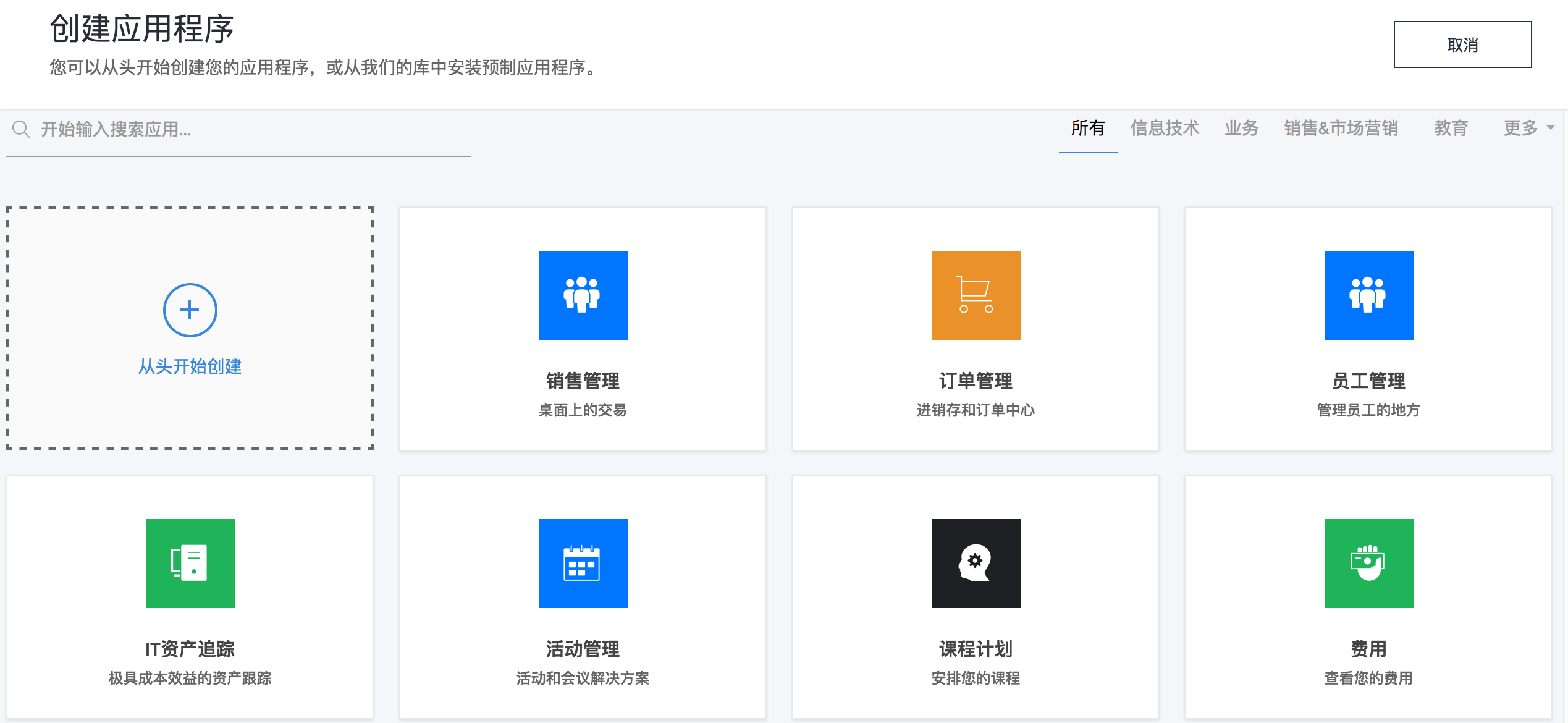Screen dimensions: 1568x723
Task: Focus the 开始输入搜索应用 search field
Action: tap(247, 129)
